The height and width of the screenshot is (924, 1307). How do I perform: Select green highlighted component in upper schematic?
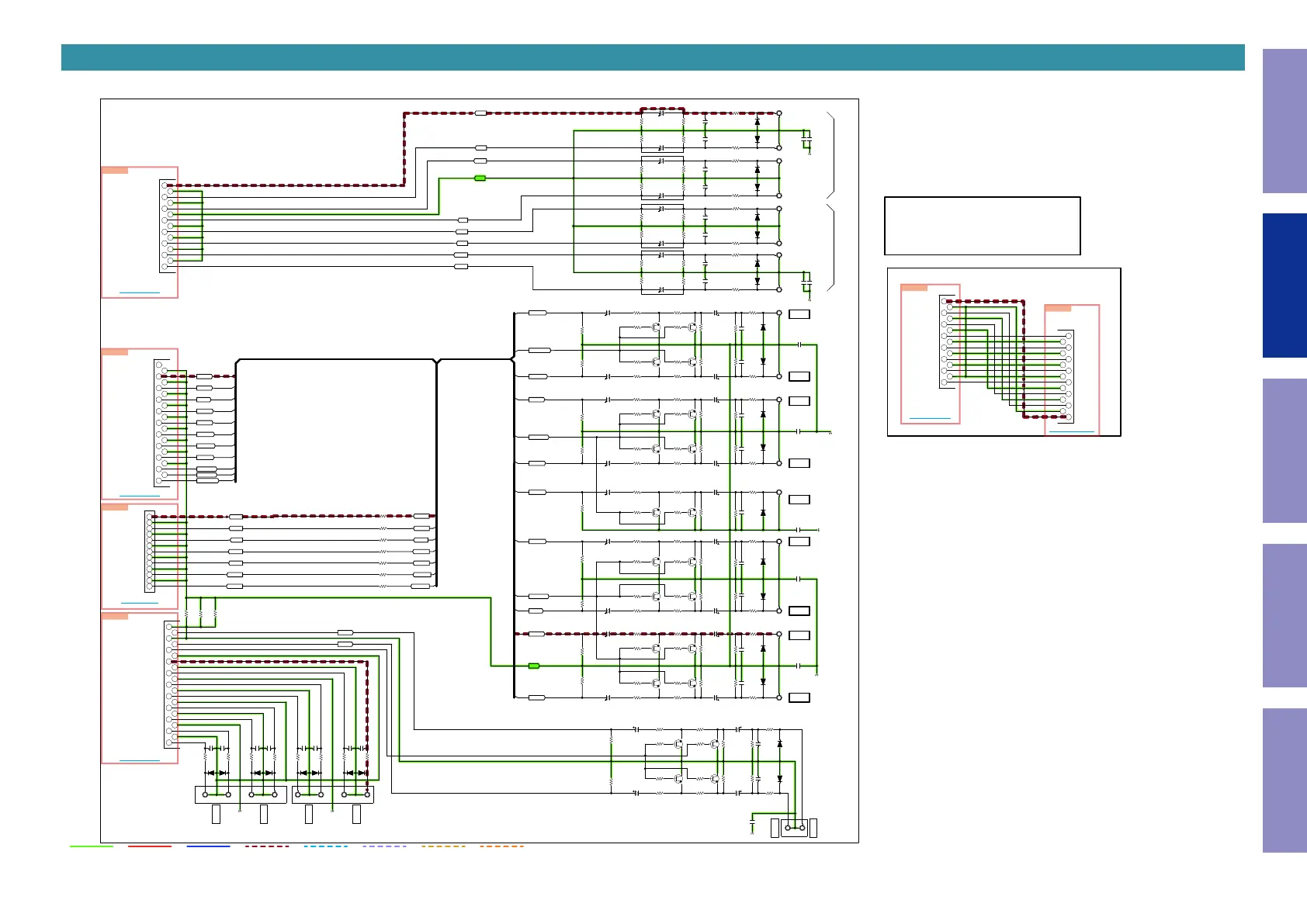click(x=480, y=178)
